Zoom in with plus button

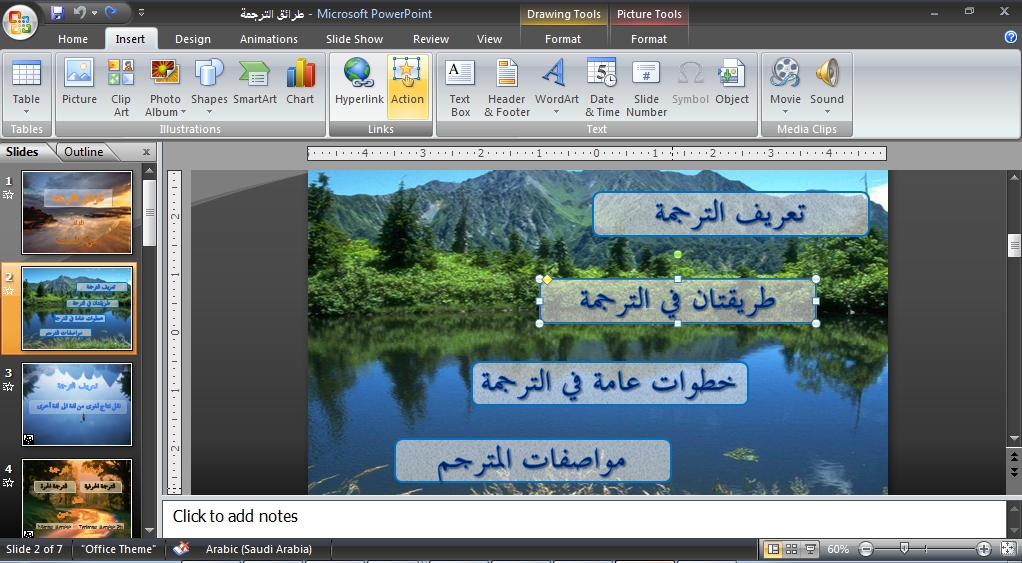tap(984, 549)
